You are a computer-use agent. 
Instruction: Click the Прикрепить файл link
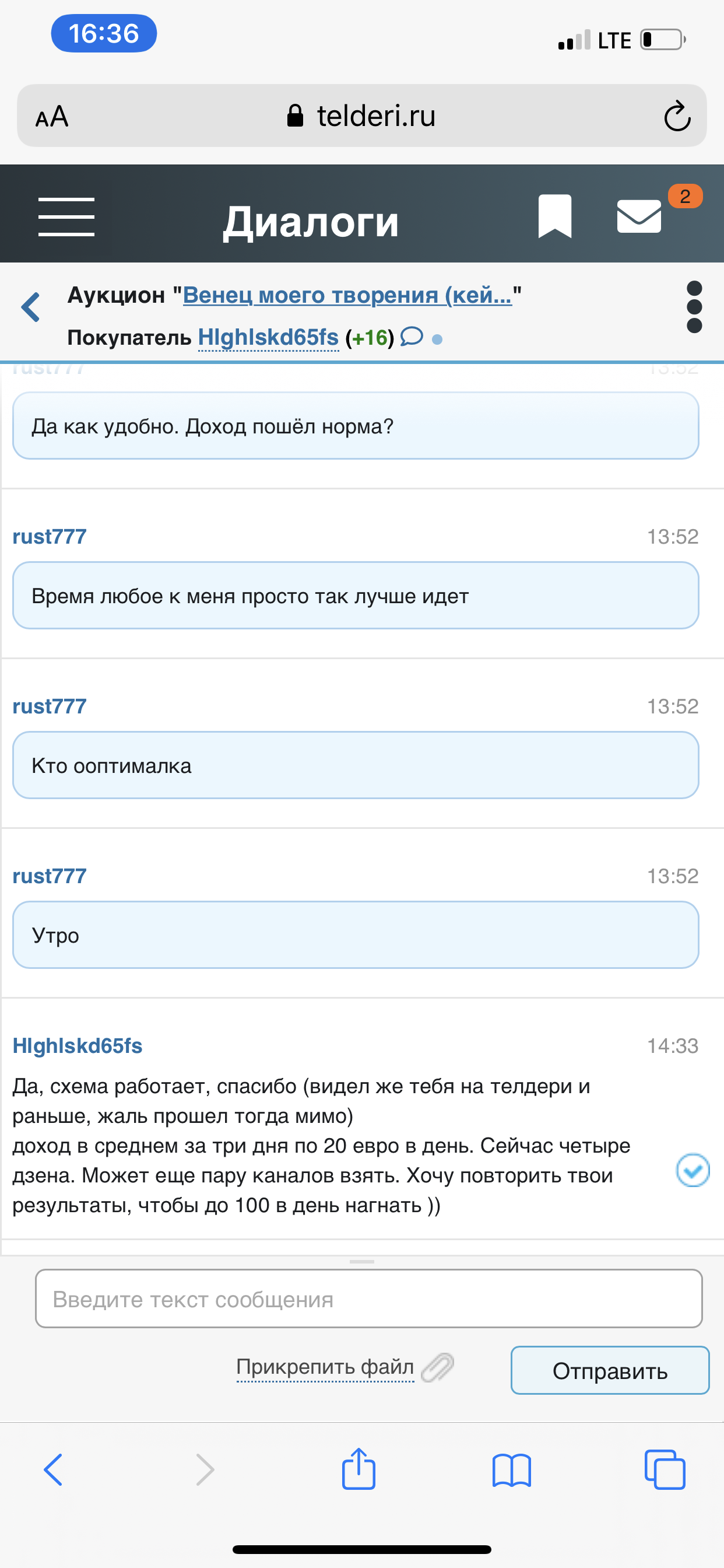click(325, 1367)
